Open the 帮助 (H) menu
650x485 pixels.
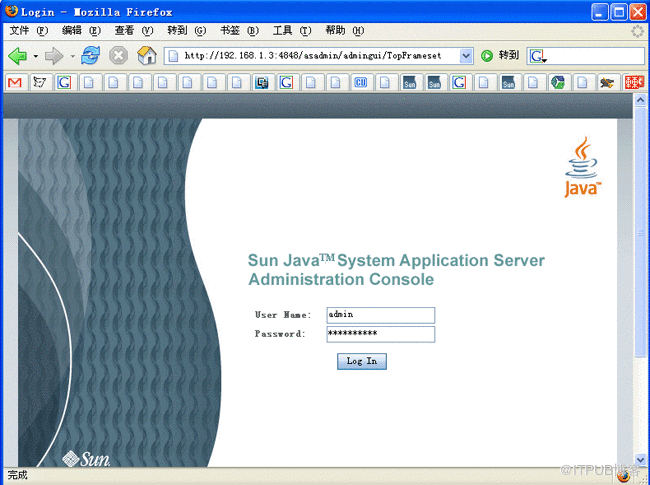[x=345, y=31]
